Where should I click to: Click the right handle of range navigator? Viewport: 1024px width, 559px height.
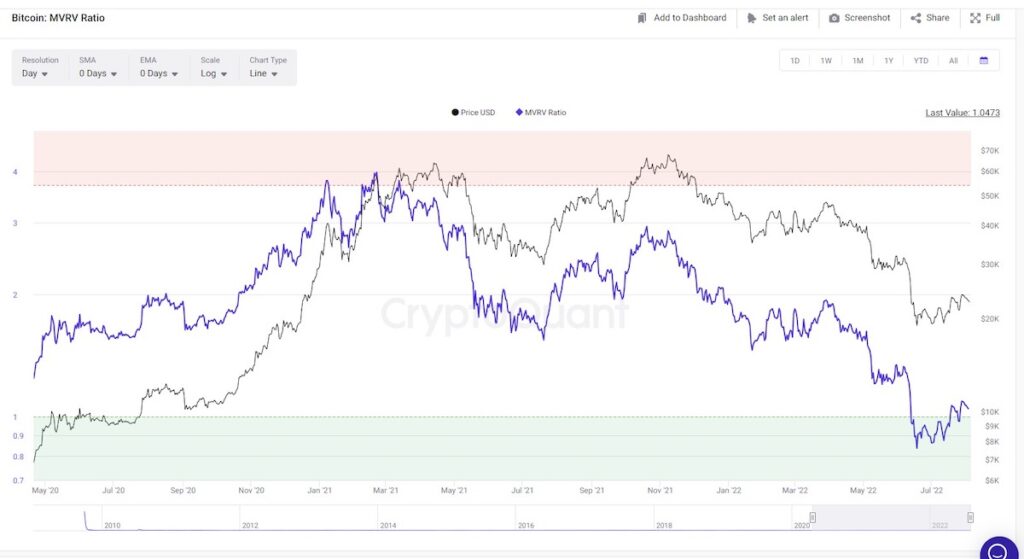(970, 517)
